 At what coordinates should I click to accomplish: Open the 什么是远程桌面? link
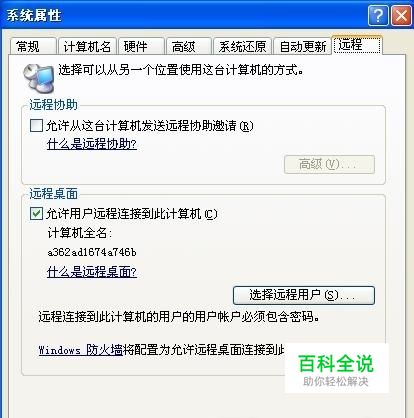click(x=92, y=272)
